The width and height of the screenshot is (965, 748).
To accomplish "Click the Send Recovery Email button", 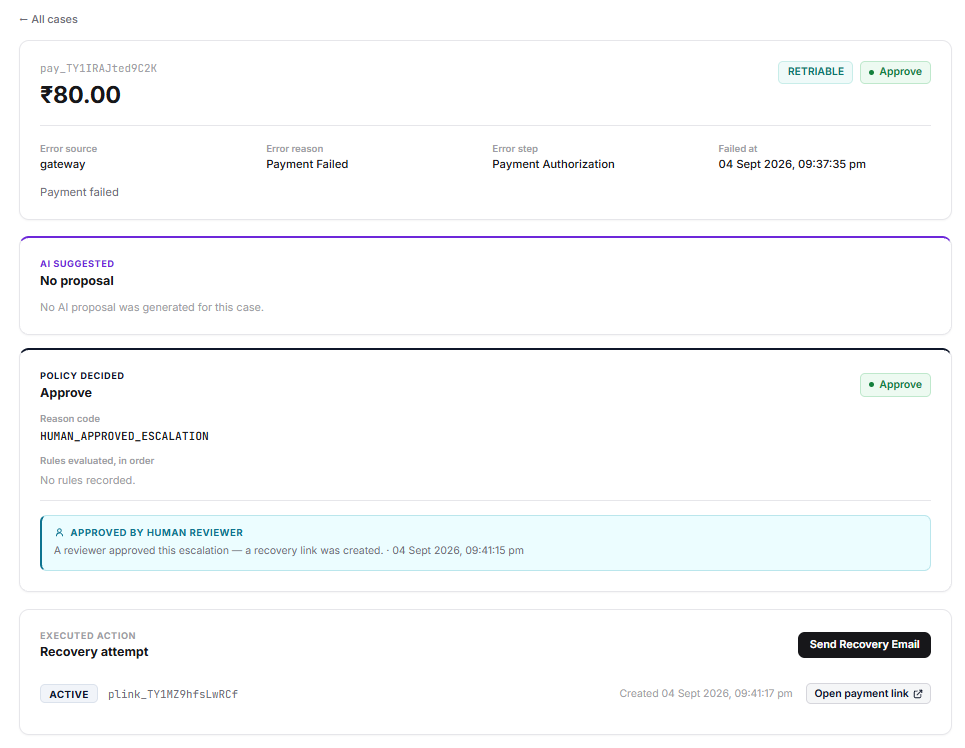I will (x=864, y=645).
